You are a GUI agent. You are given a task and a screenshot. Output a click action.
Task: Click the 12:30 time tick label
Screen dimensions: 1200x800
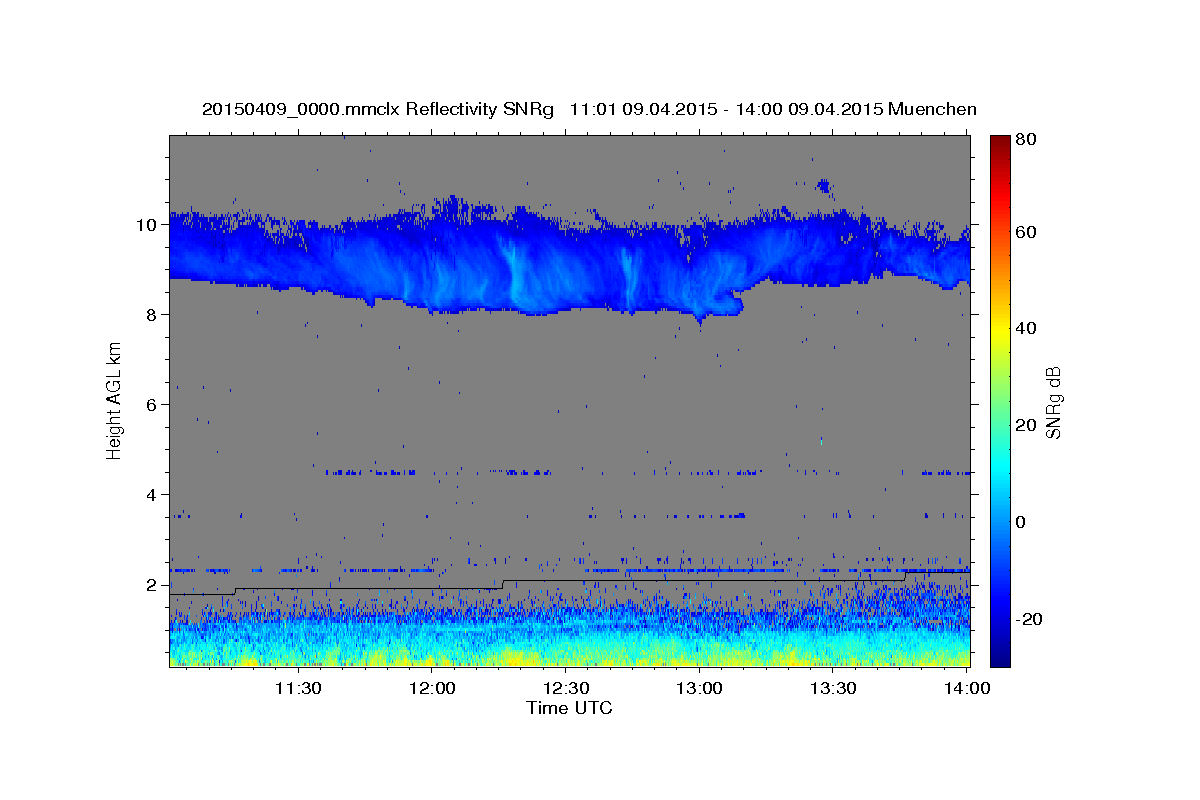(x=566, y=688)
